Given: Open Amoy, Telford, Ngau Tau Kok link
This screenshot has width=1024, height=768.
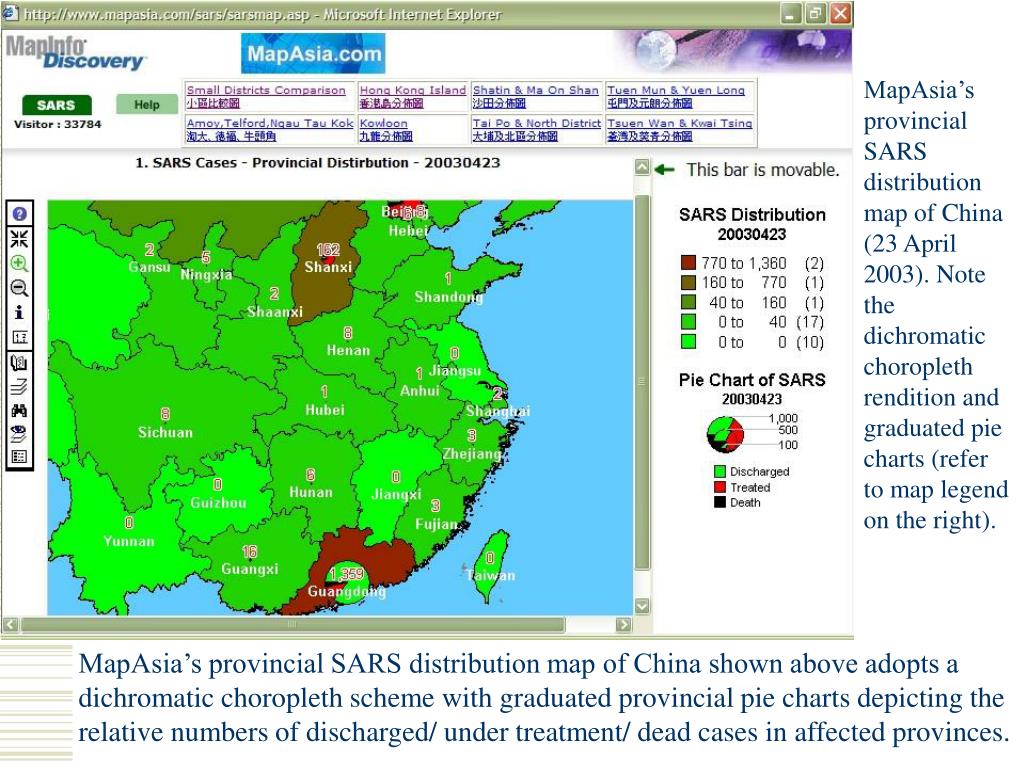Looking at the screenshot, I should click(x=270, y=123).
